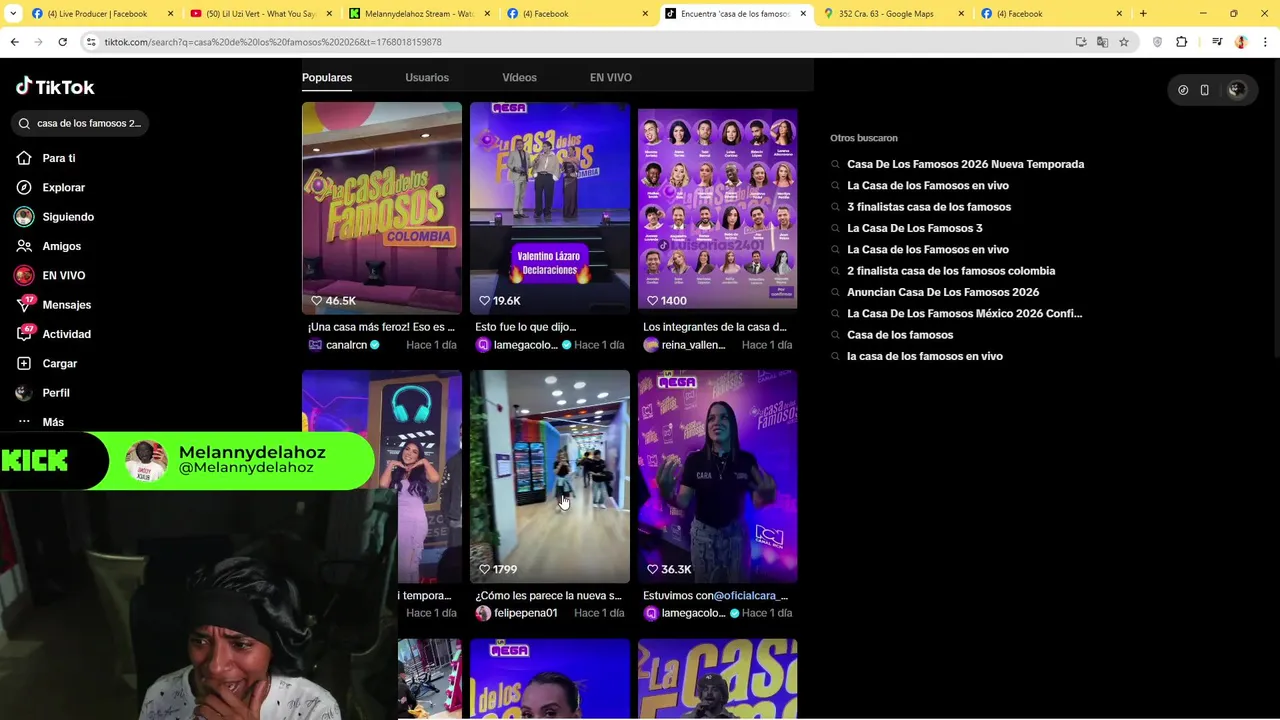
Task: Open Actividad notifications icon
Action: click(x=24, y=334)
